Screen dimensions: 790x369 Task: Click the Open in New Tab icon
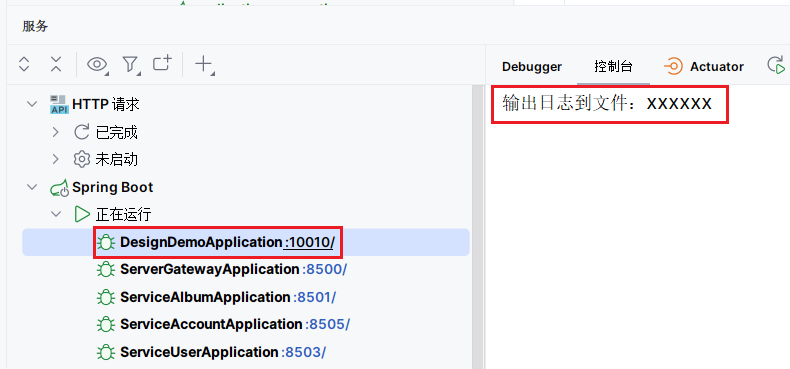click(163, 63)
